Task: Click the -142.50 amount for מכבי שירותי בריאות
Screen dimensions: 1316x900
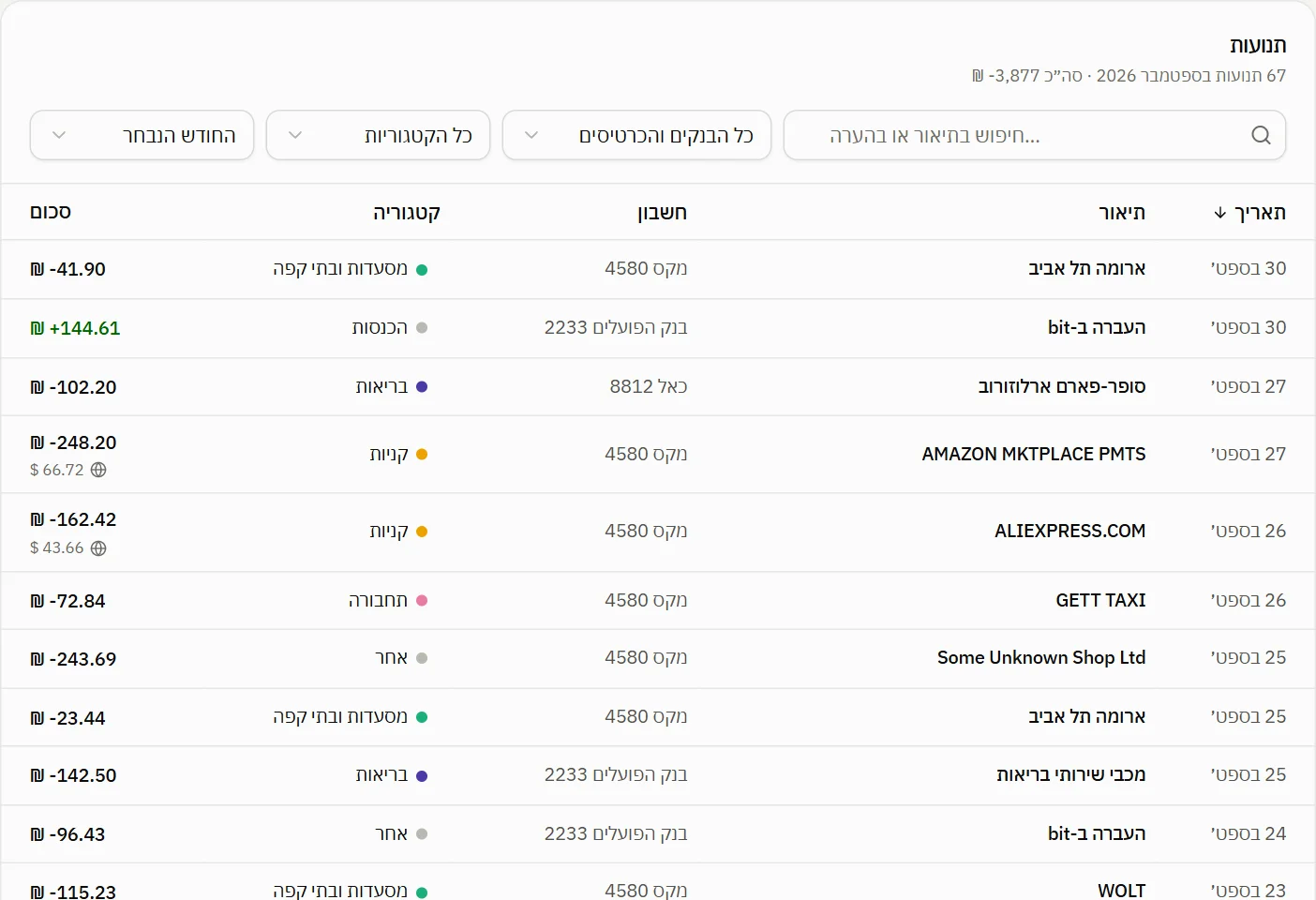Action: [73, 775]
